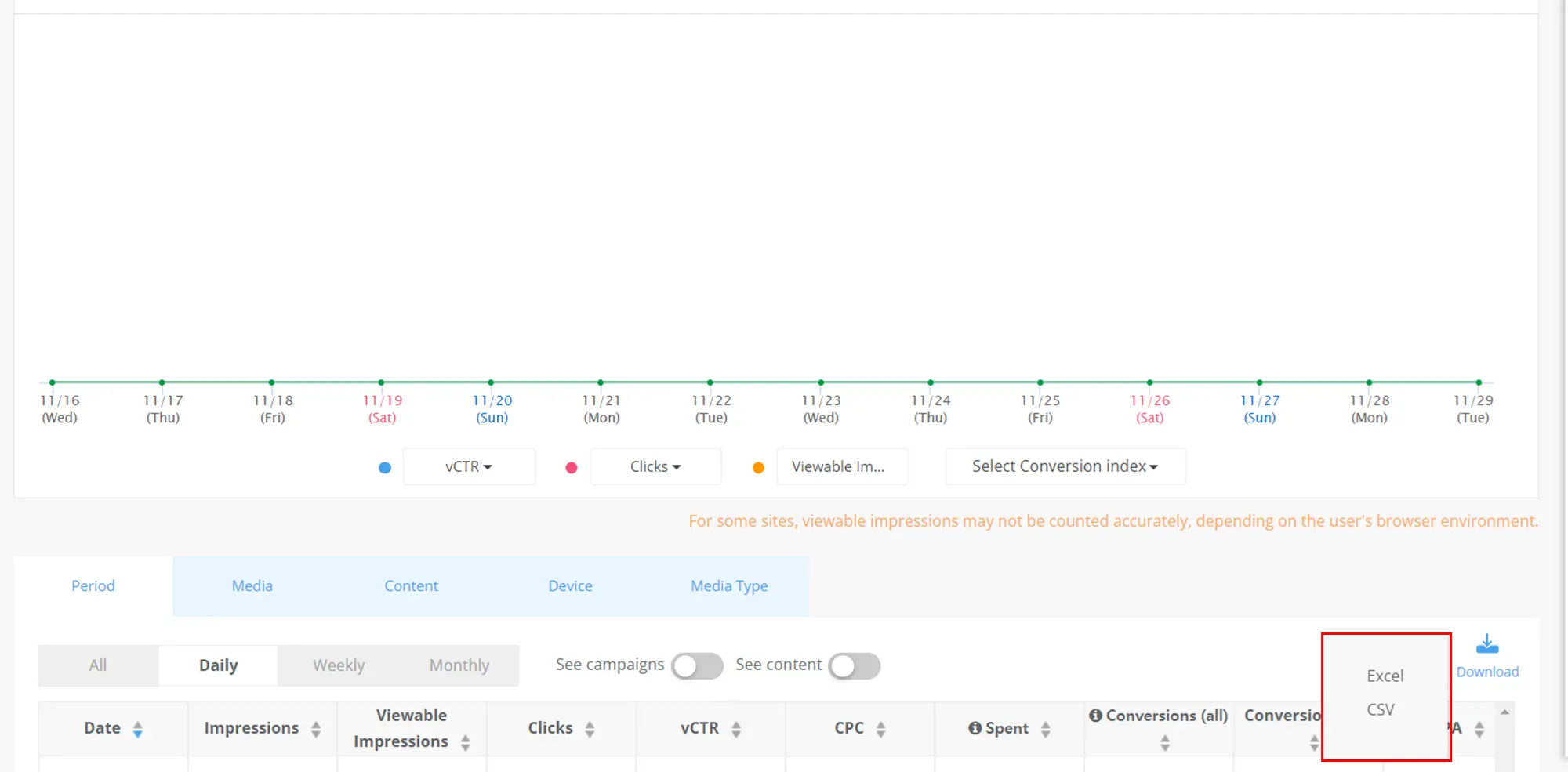Sort table by the Clicks column arrows
This screenshot has height=772, width=1568.
[x=590, y=730]
